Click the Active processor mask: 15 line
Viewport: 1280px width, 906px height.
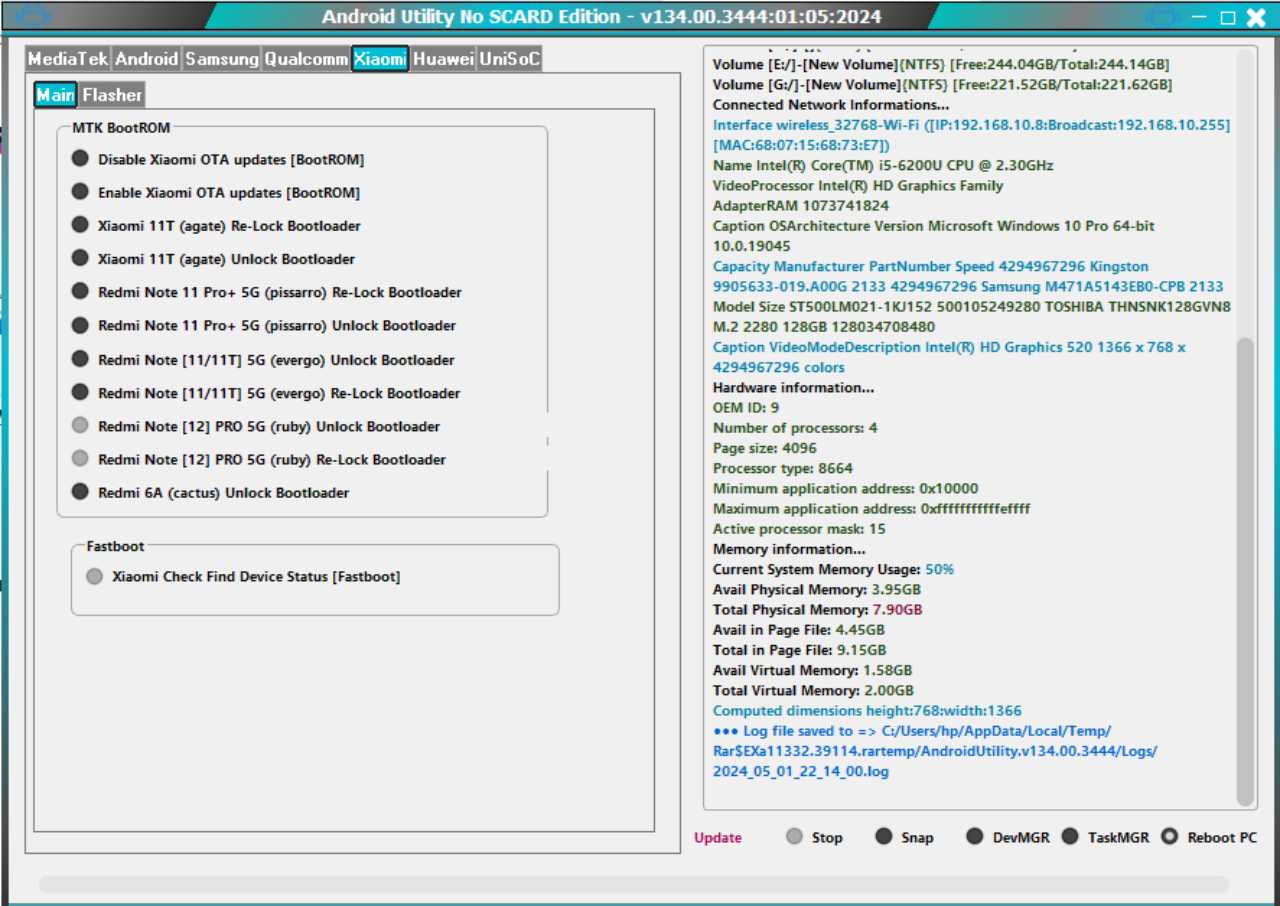(x=798, y=529)
